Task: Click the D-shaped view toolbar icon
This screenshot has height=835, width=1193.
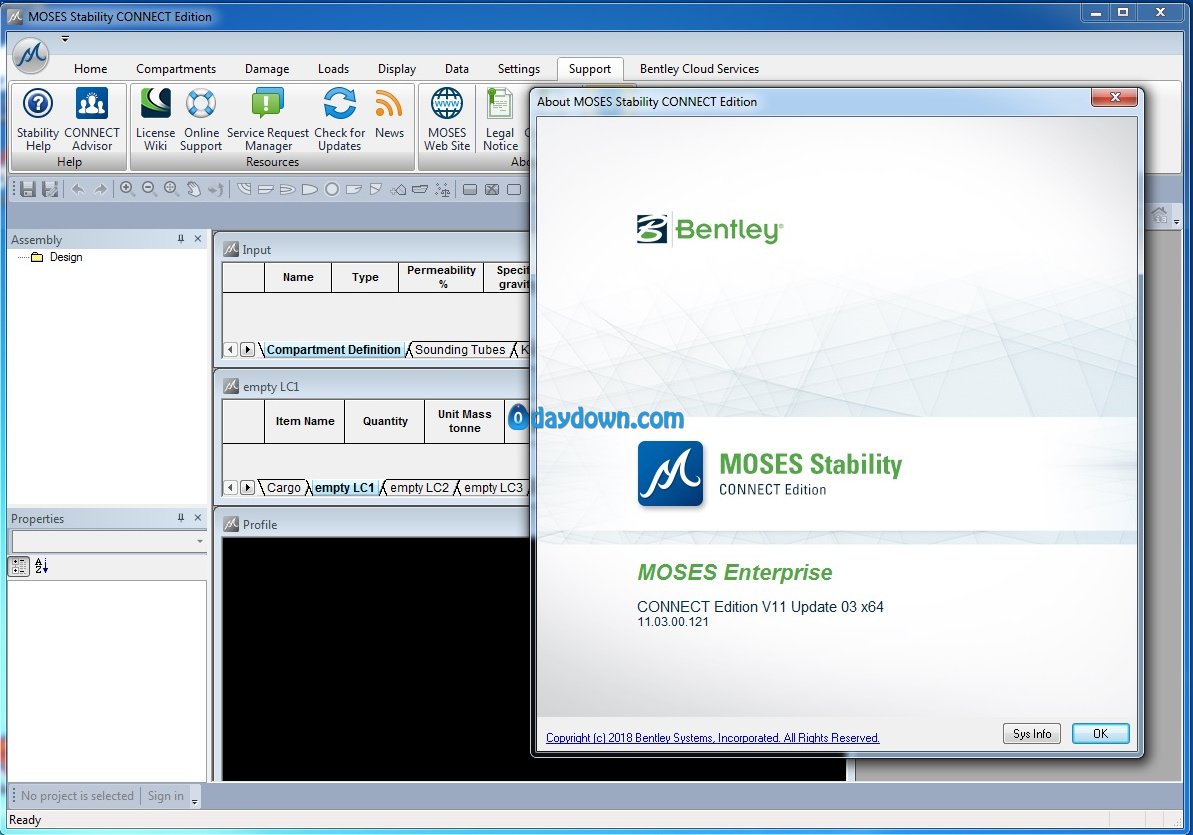Action: tap(310, 190)
